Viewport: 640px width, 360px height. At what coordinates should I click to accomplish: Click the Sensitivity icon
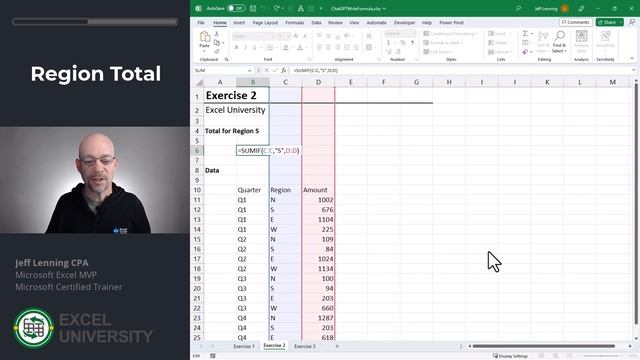[605, 41]
